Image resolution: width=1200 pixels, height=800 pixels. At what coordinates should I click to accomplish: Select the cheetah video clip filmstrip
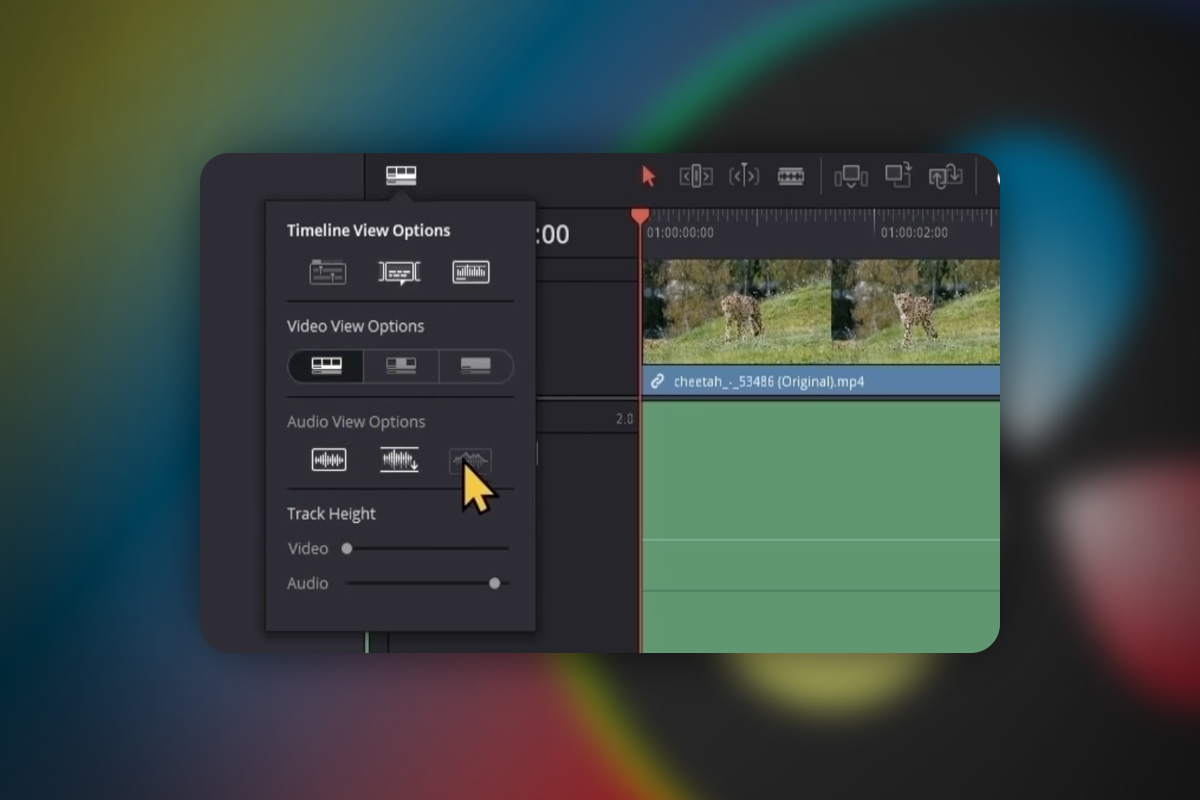(821, 311)
